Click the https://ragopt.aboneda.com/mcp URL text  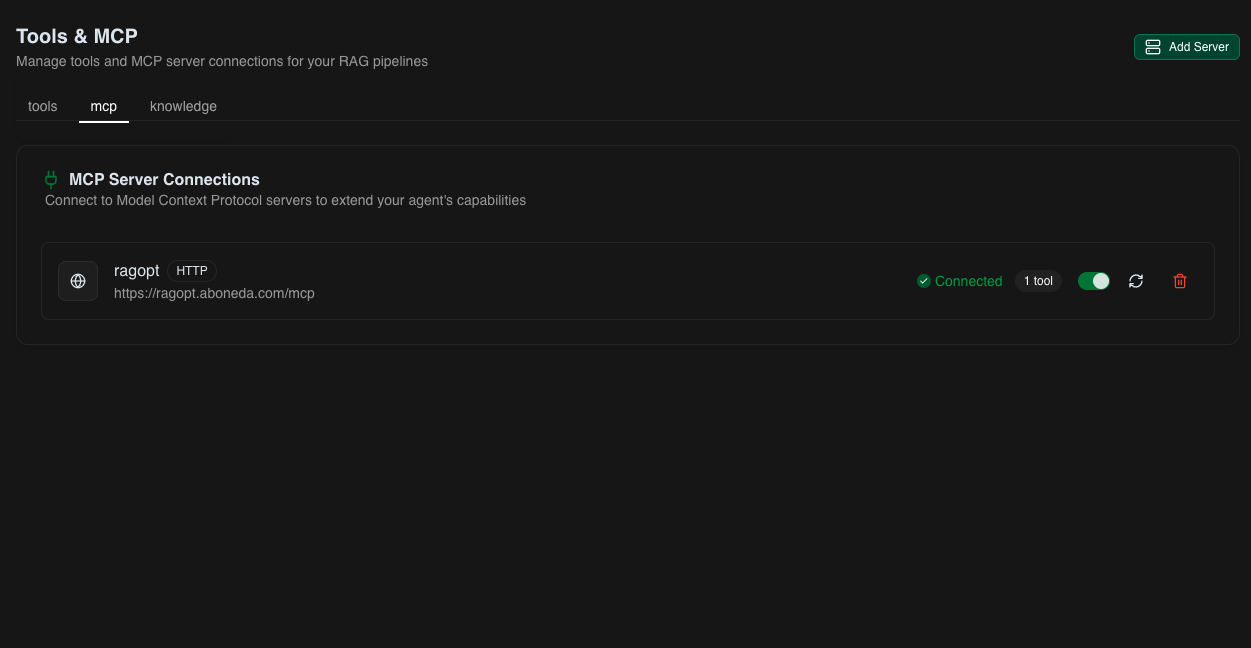pyautogui.click(x=214, y=293)
